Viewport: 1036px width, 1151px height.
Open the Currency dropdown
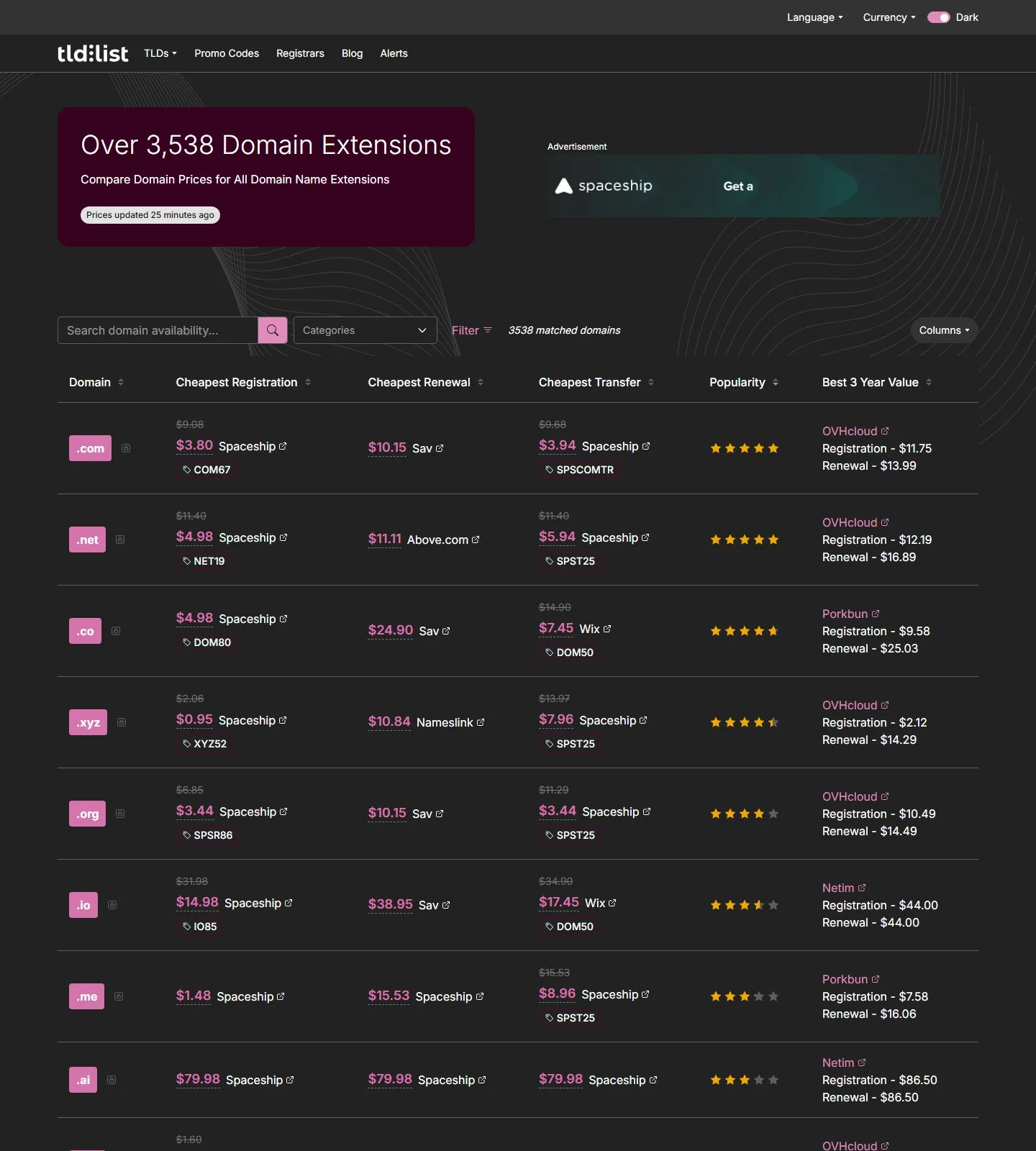(889, 17)
